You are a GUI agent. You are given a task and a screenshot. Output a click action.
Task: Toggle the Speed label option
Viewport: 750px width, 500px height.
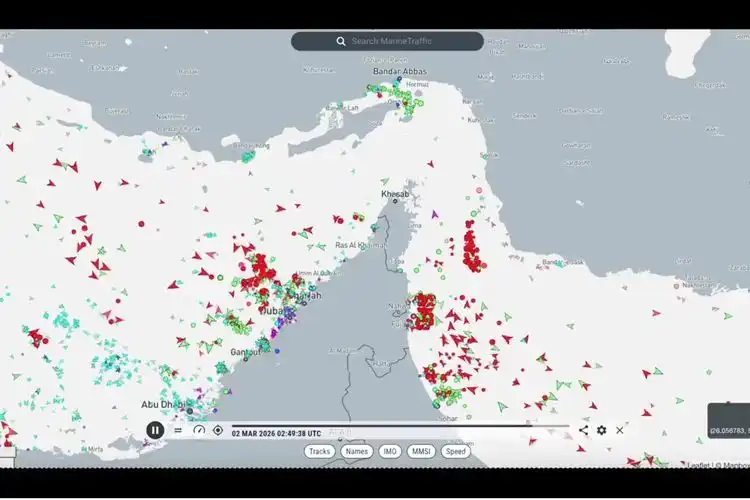point(456,451)
